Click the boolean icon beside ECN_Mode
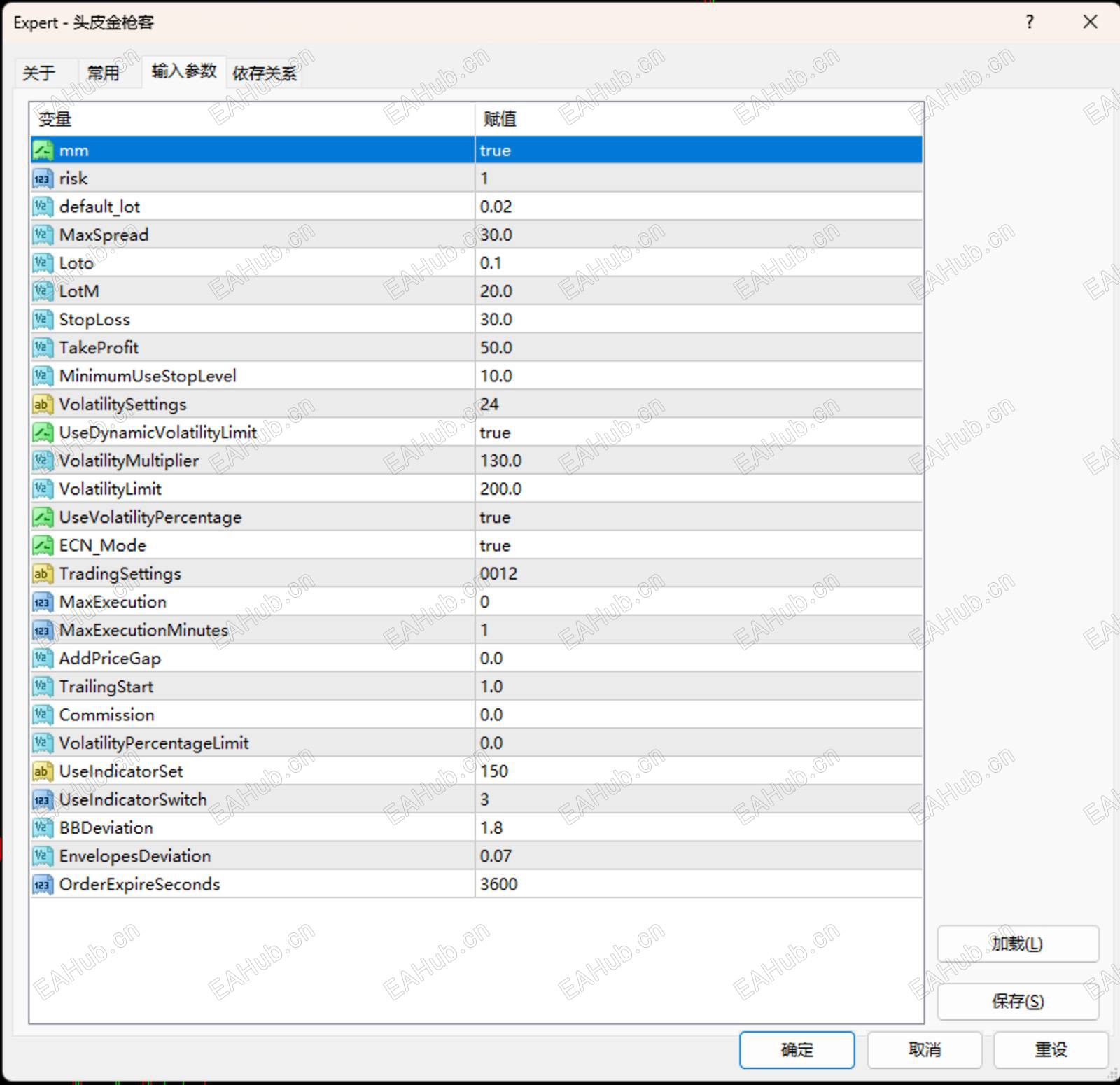The width and height of the screenshot is (1120, 1085). click(x=43, y=545)
